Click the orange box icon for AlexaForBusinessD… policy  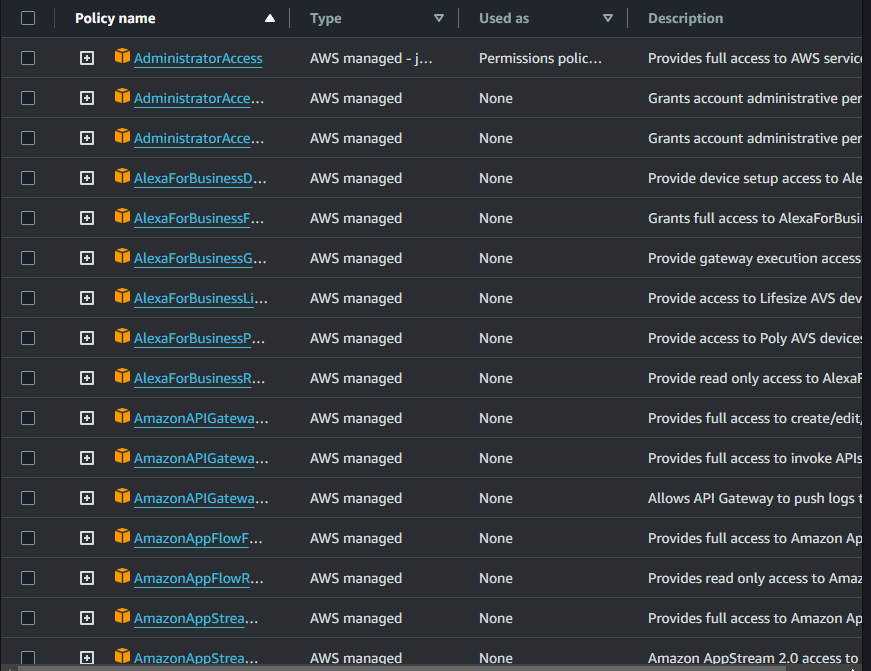(x=122, y=176)
